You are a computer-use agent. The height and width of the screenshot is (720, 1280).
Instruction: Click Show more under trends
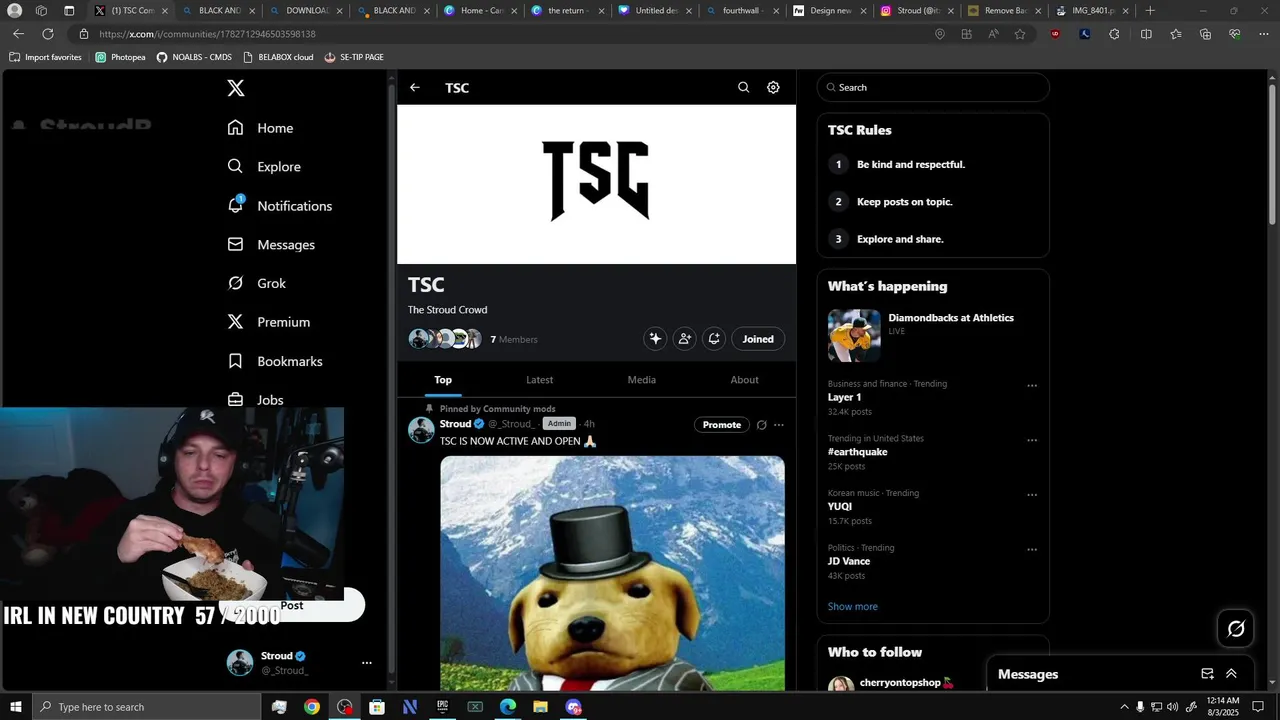[853, 607]
